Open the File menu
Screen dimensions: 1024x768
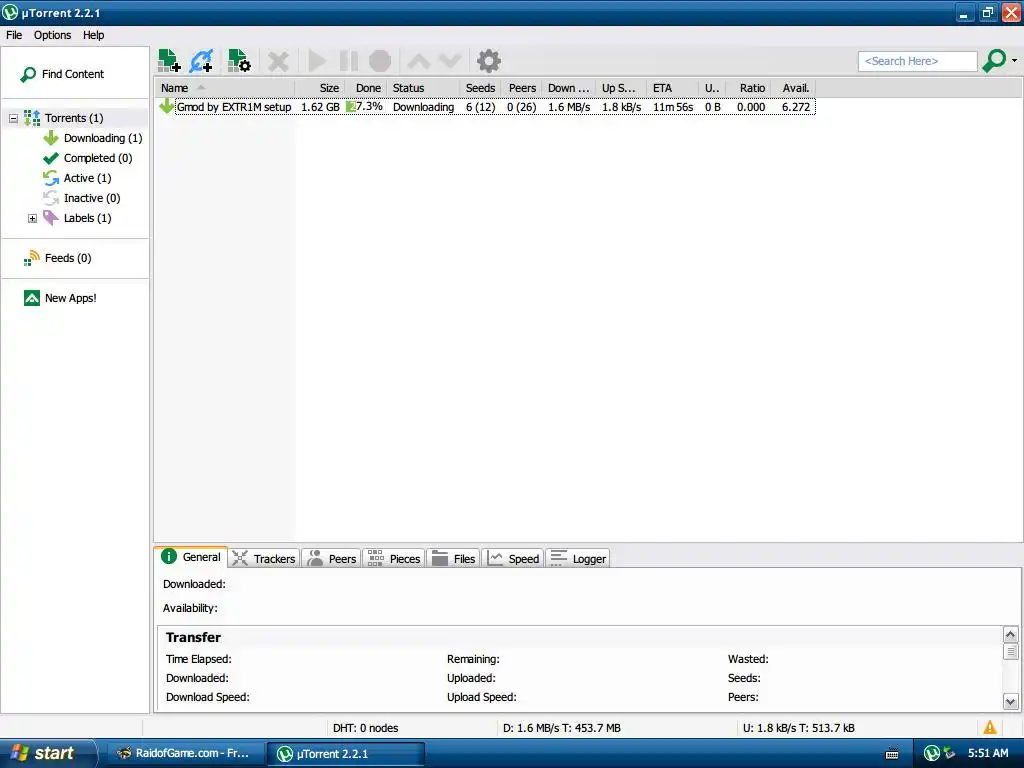click(14, 35)
